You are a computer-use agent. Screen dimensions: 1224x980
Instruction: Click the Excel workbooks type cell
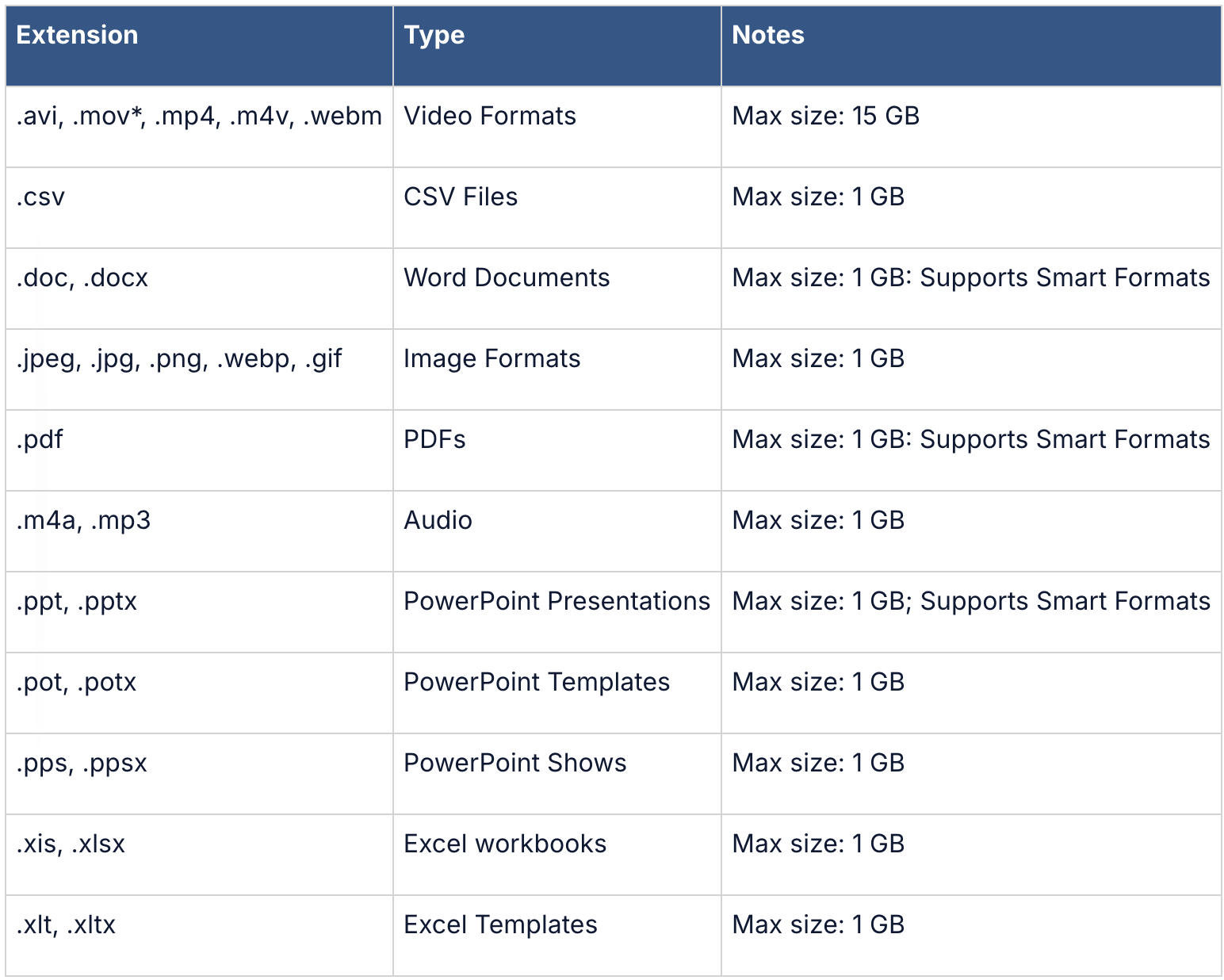tap(505, 844)
